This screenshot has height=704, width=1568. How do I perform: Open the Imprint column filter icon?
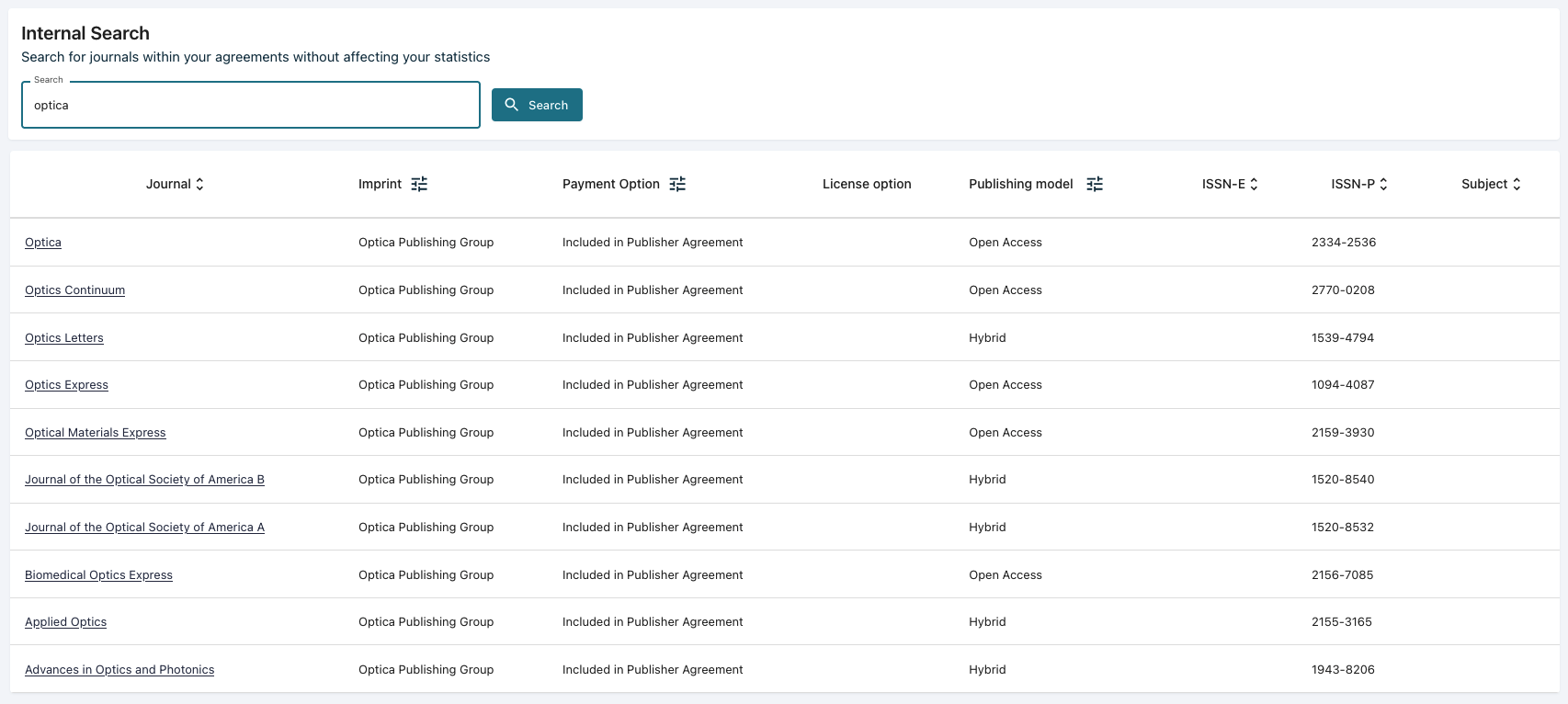pyautogui.click(x=419, y=184)
